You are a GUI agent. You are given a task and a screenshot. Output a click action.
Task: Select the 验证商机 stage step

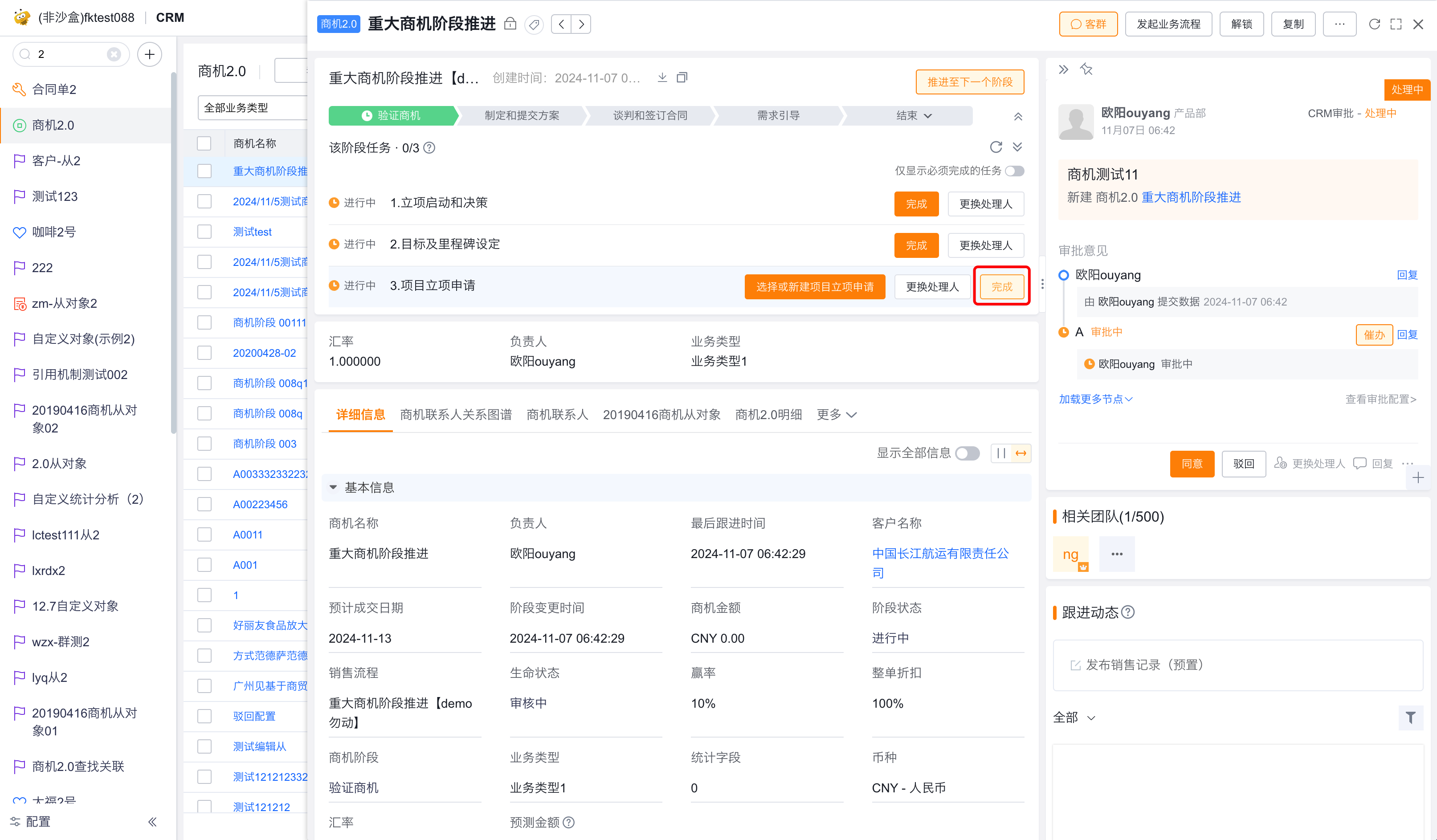coord(393,116)
